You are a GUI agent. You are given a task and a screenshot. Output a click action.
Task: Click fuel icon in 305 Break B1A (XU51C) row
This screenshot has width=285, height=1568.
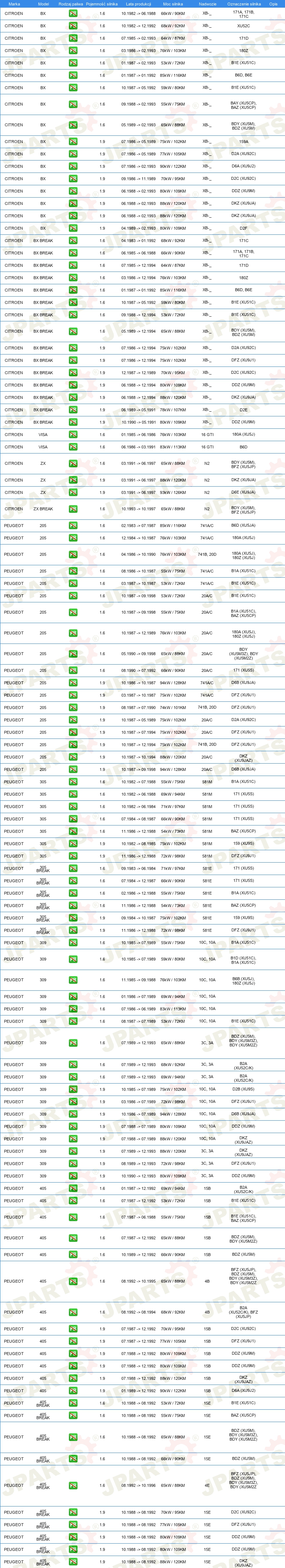point(73,894)
